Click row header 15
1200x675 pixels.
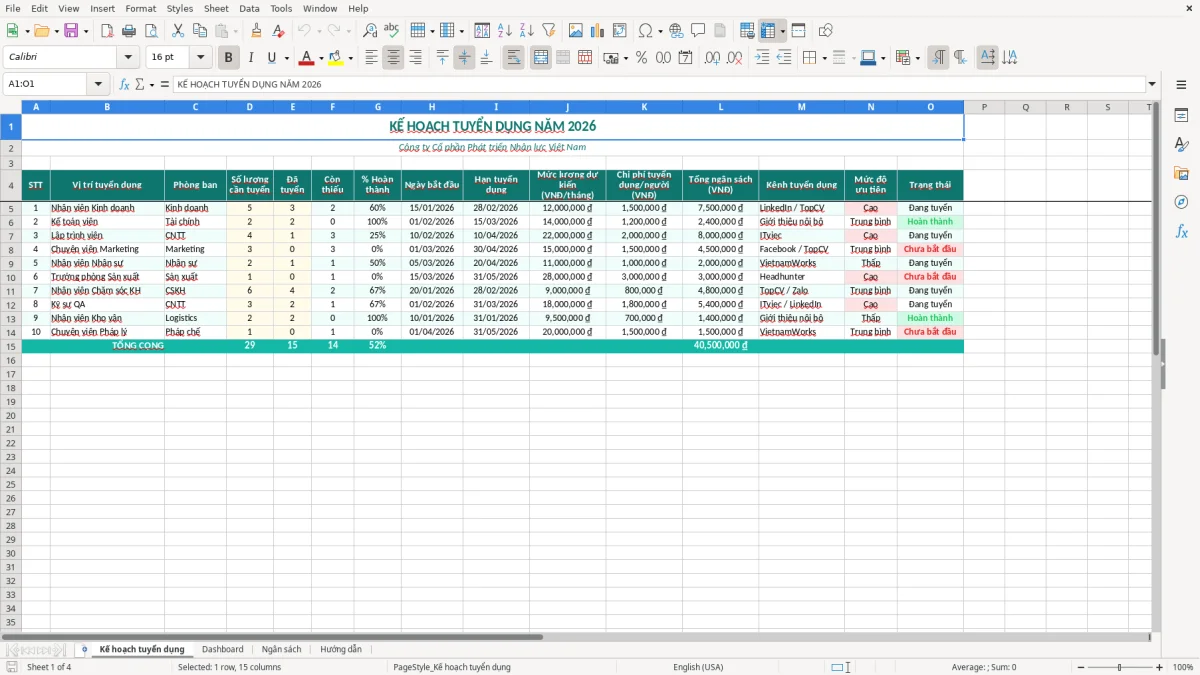pos(11,346)
